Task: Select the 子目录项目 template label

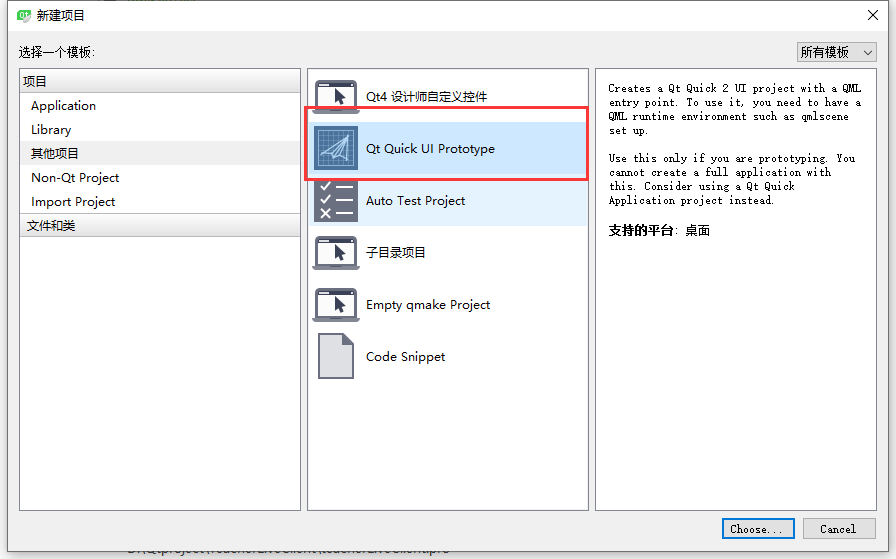Action: pyautogui.click(x=395, y=253)
